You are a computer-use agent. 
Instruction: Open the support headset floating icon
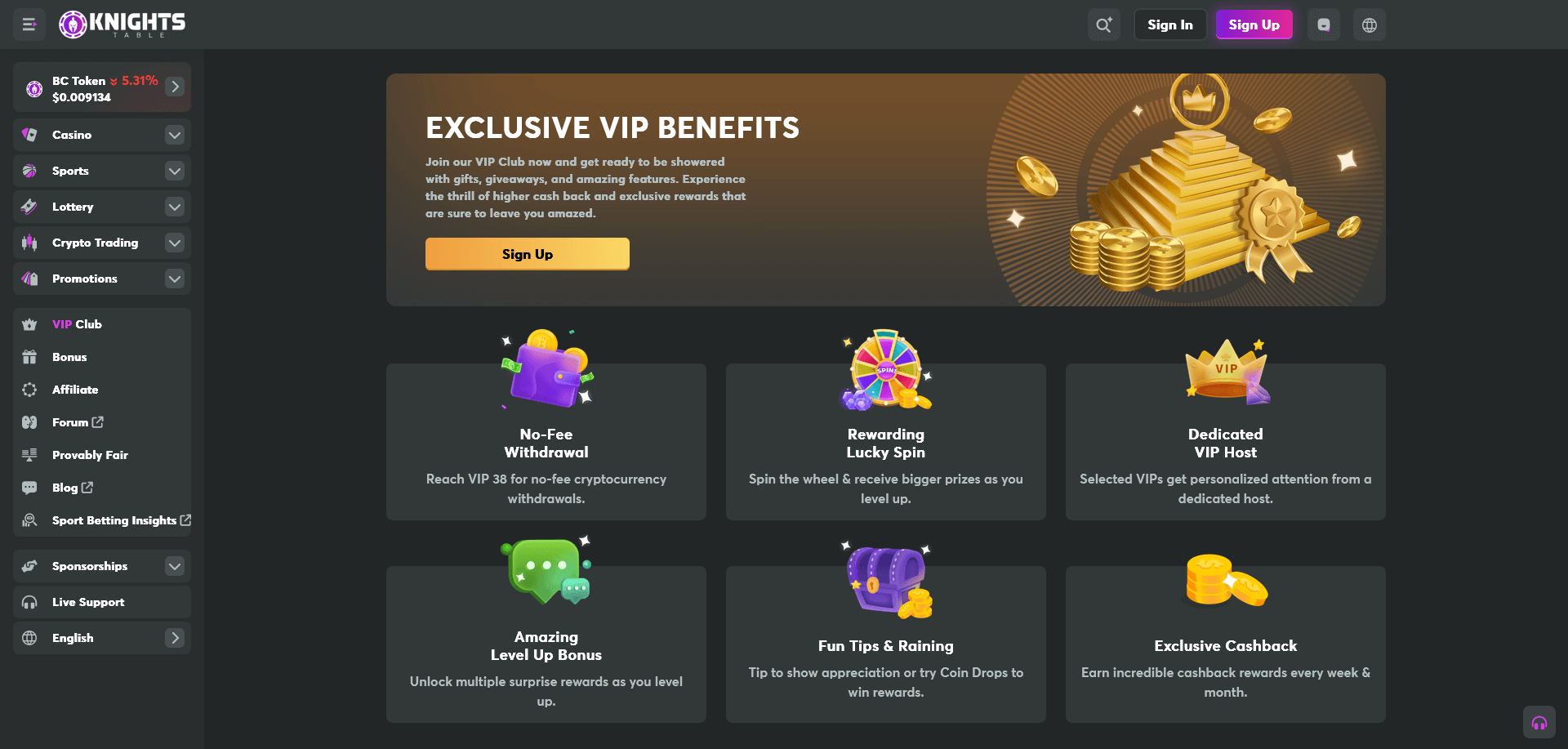(x=1539, y=723)
